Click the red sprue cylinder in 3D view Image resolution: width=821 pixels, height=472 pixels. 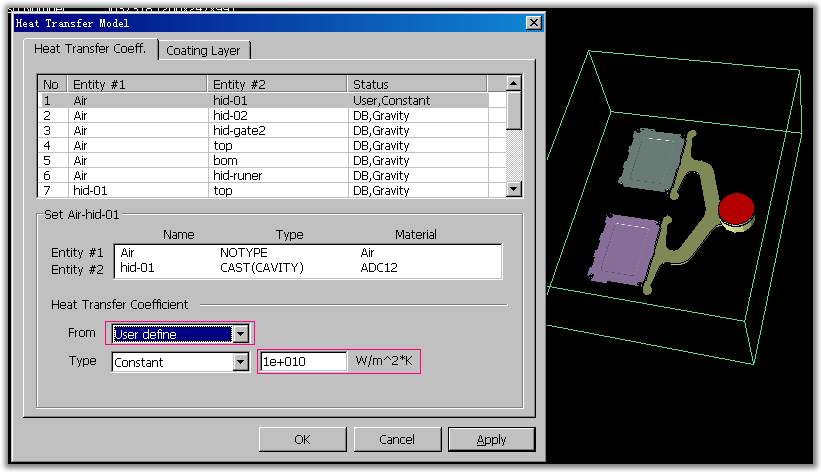click(736, 208)
